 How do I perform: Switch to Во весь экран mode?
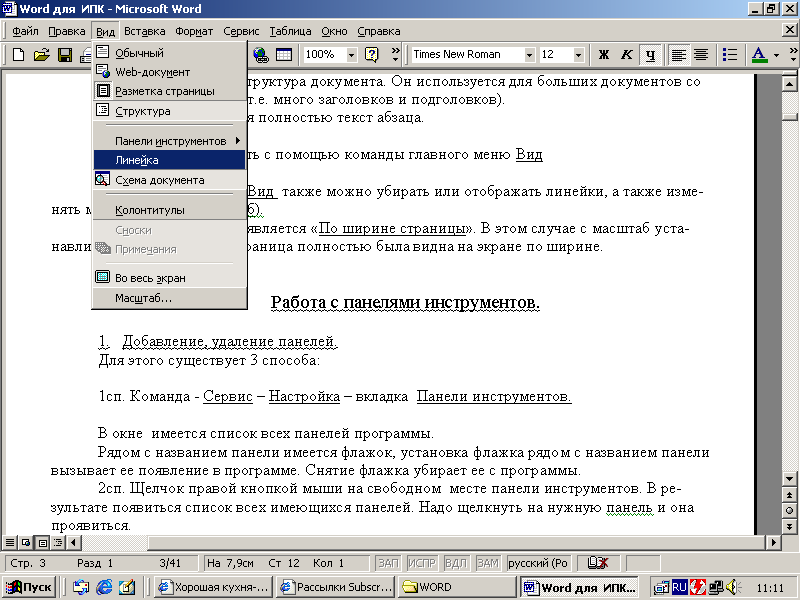point(169,278)
